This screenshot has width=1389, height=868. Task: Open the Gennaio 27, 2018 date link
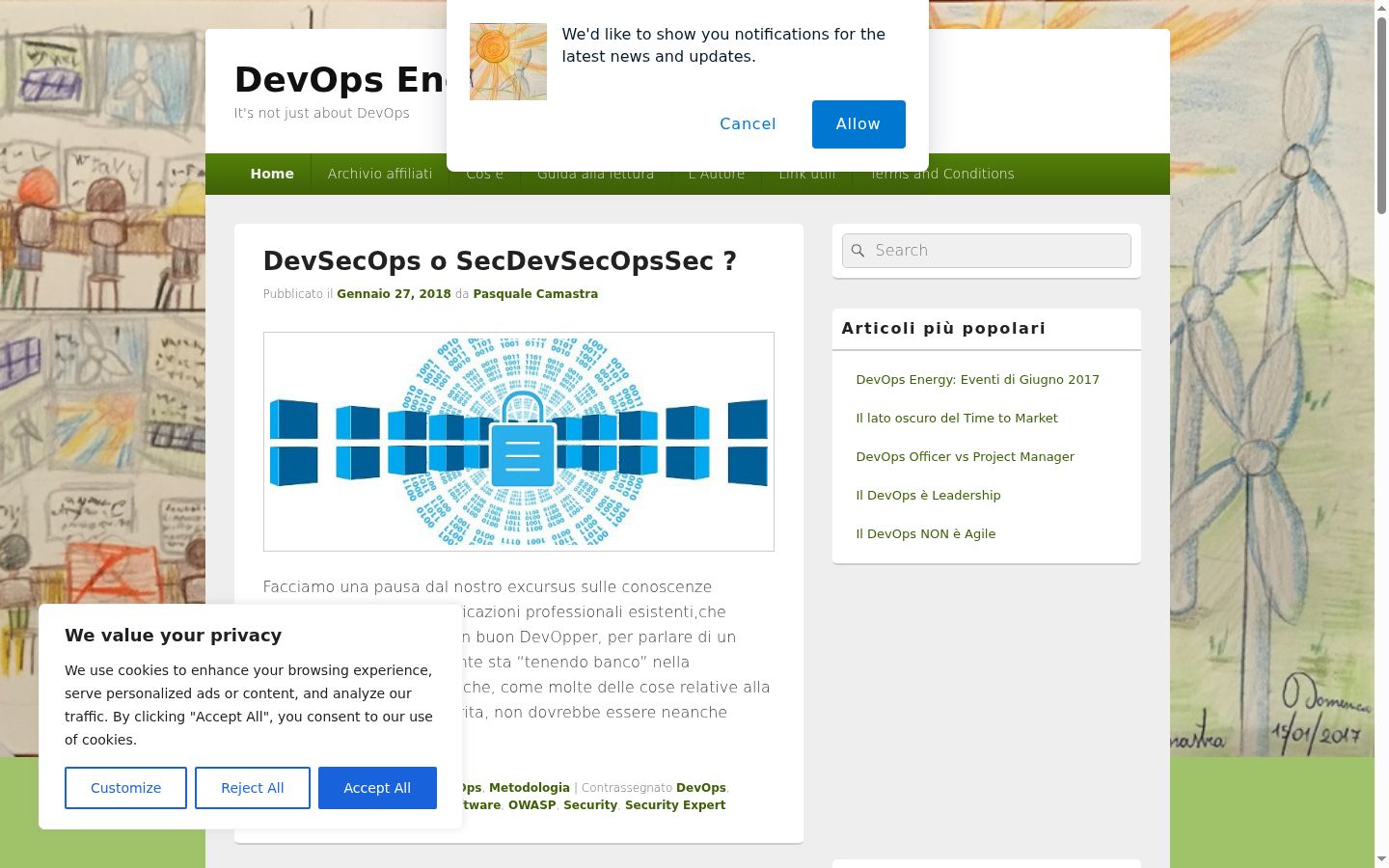click(394, 294)
